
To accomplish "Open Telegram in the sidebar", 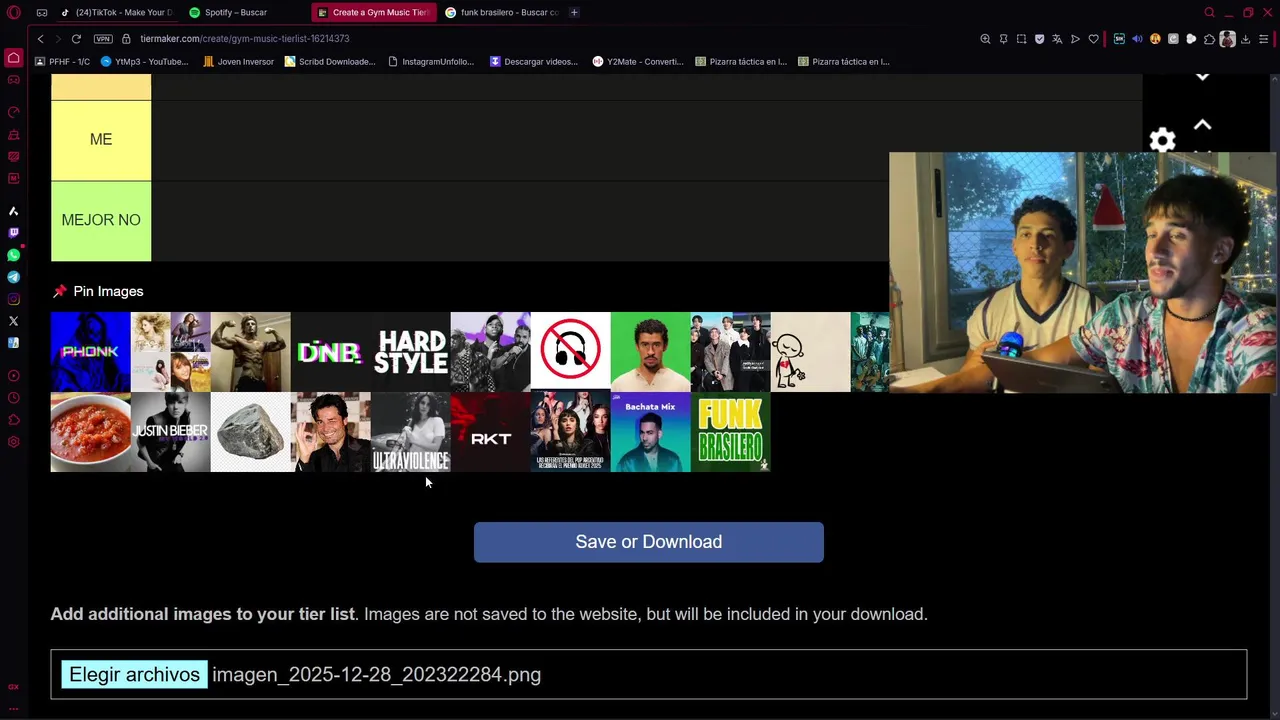I will click(14, 277).
